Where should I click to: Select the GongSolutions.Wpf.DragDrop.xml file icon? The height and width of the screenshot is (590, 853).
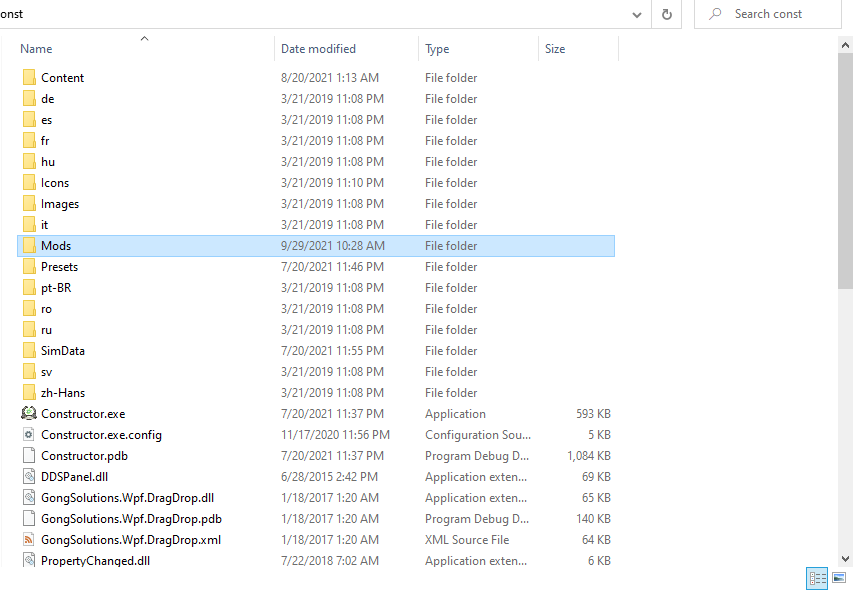[29, 539]
